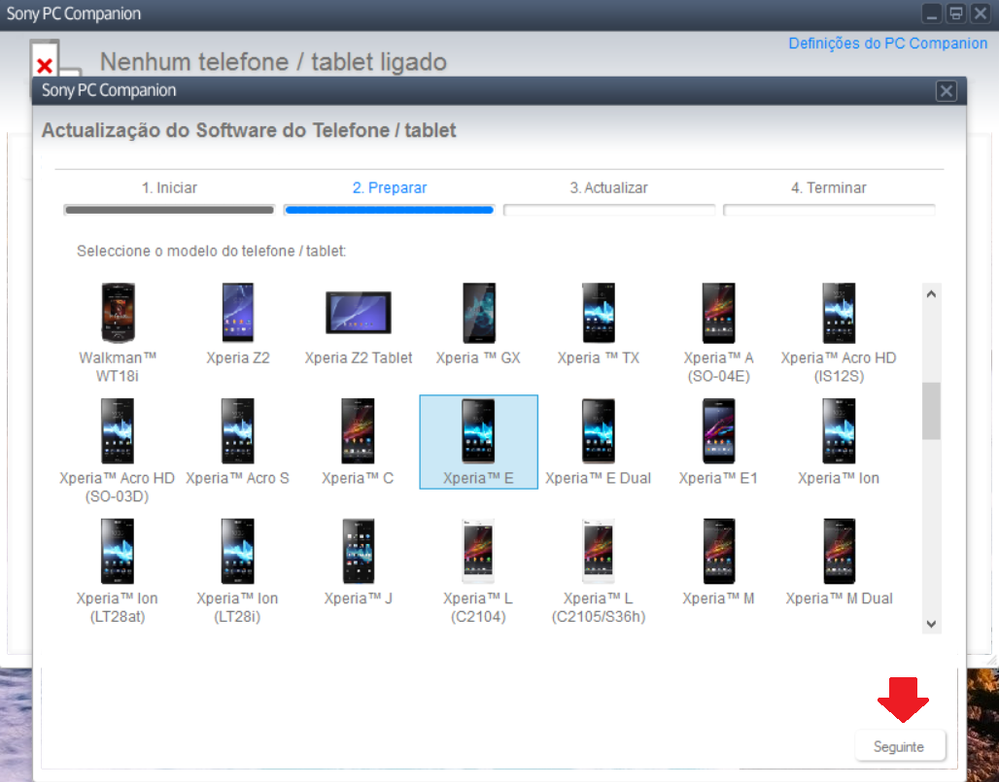
Task: Select the Xperia C phone icon
Action: (358, 434)
